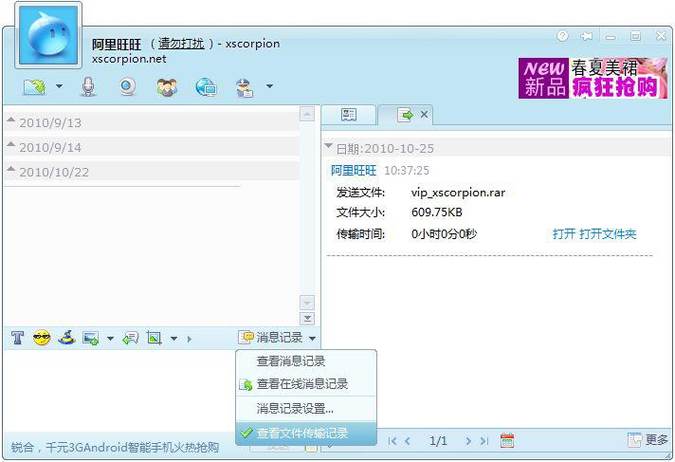Click the scroll-up arrow of the chat scrollbar
The height and width of the screenshot is (462, 675).
tap(307, 115)
